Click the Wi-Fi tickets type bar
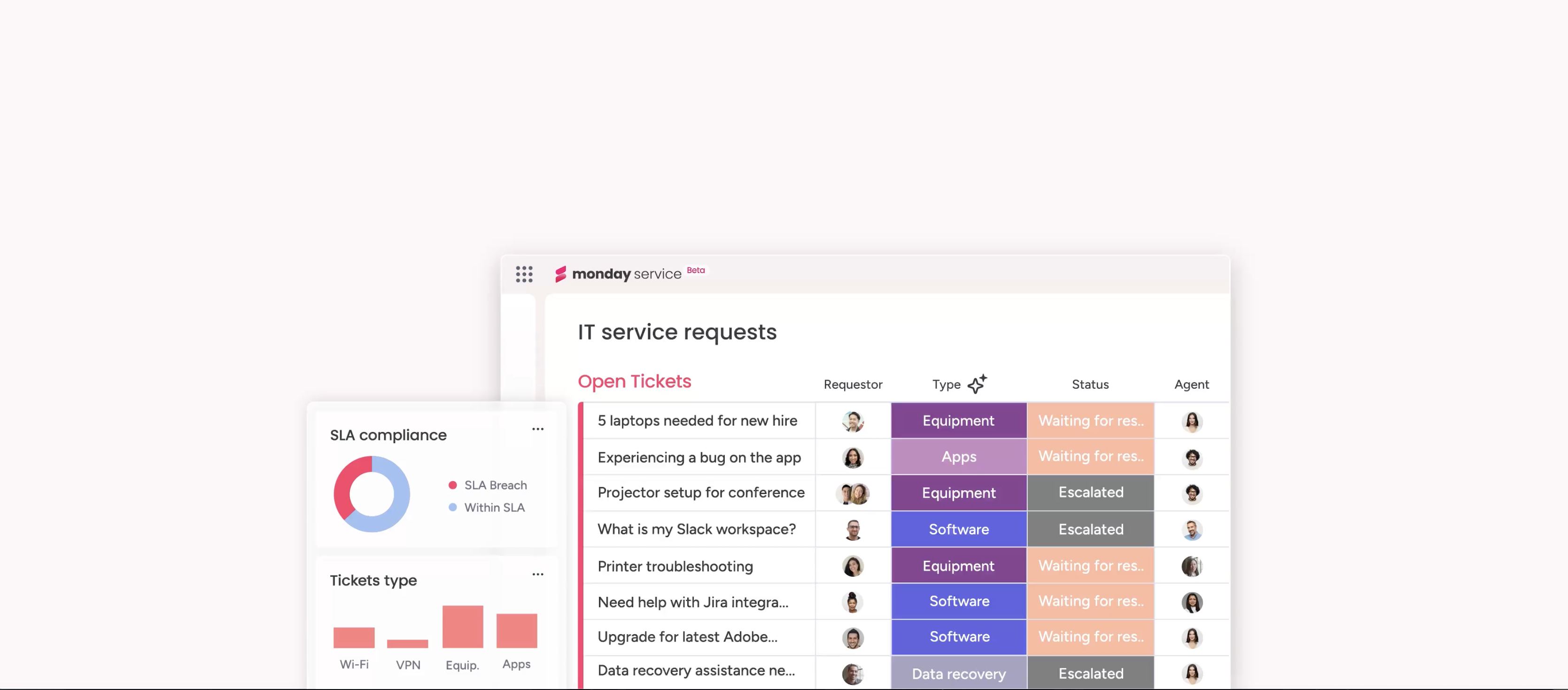This screenshot has width=1568, height=690. [x=354, y=637]
